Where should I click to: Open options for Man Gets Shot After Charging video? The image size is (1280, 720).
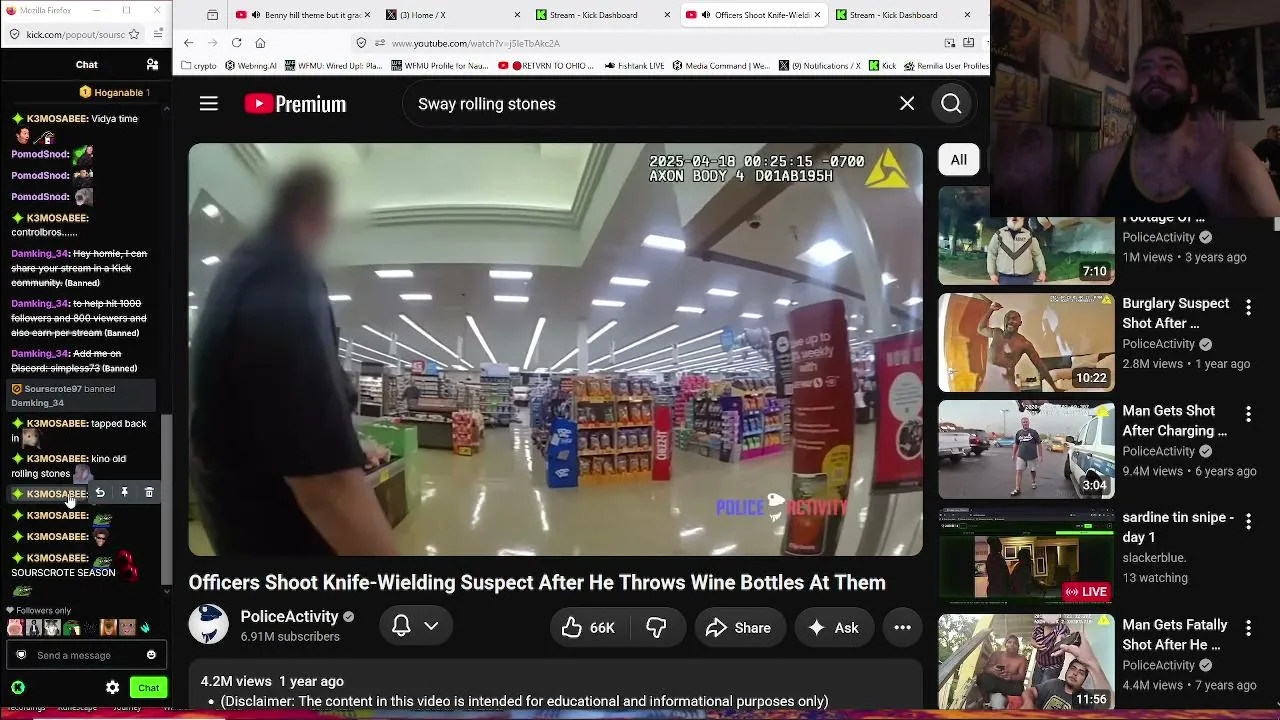pyautogui.click(x=1248, y=414)
